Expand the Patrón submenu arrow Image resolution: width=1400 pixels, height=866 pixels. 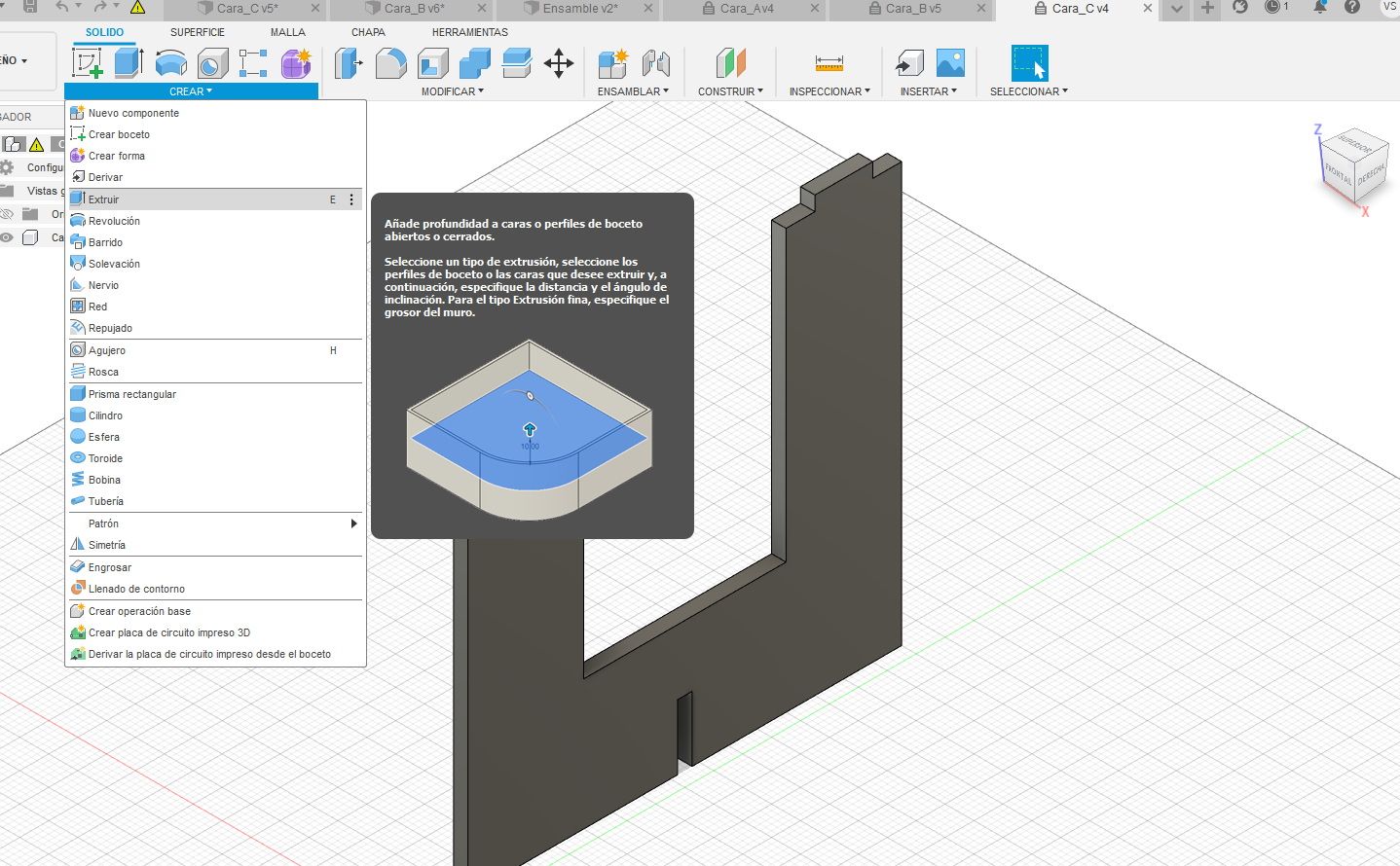354,523
